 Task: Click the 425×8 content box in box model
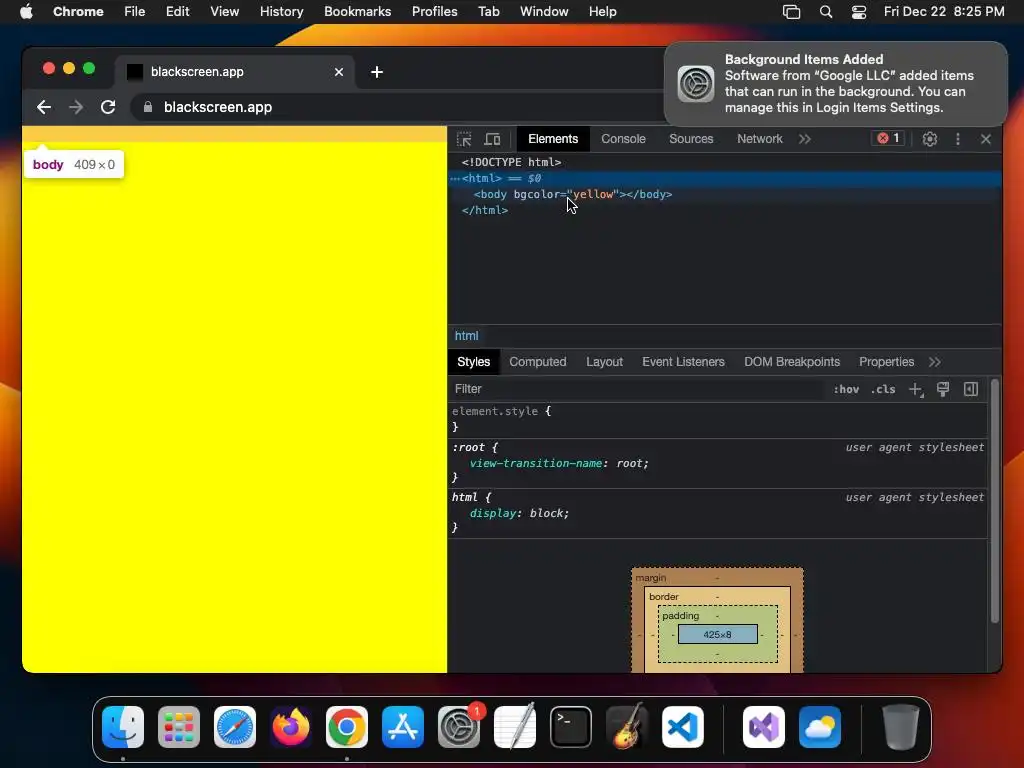pos(717,634)
